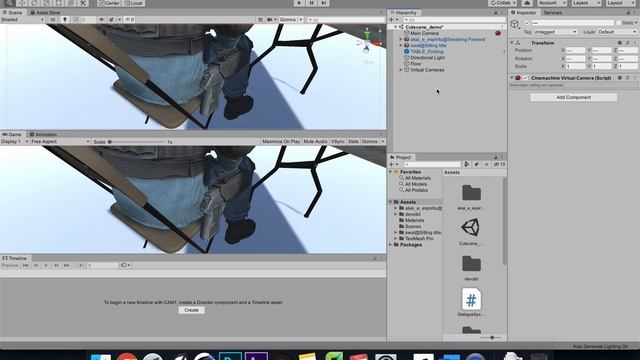Open the Collab dropdown
This screenshot has width=640, height=360.
pos(503,3)
